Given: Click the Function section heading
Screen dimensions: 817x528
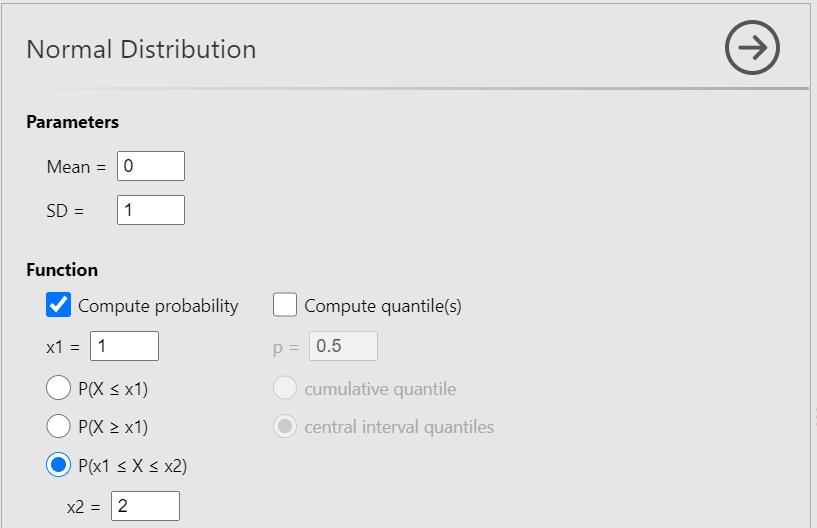Looking at the screenshot, I should pos(62,270).
